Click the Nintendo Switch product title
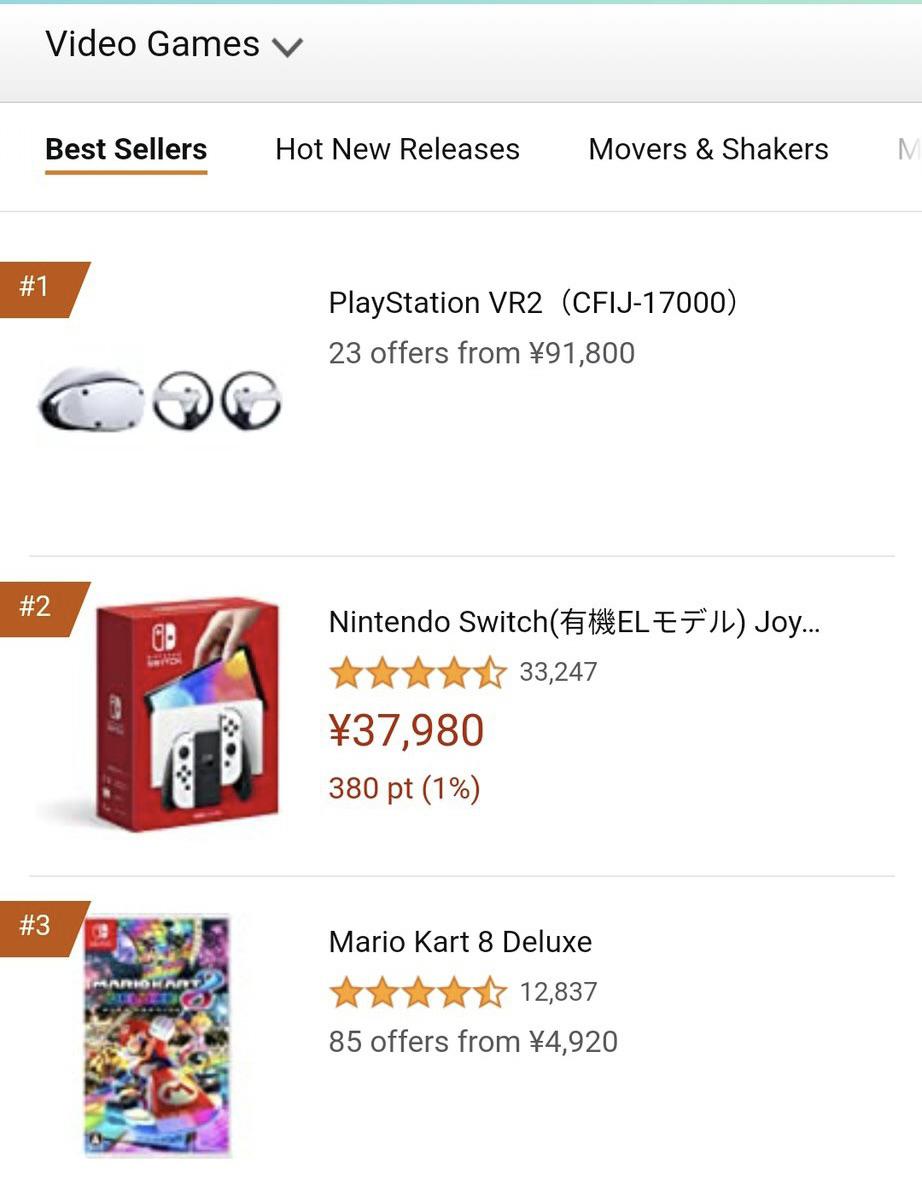The height and width of the screenshot is (1187, 922). click(x=573, y=622)
